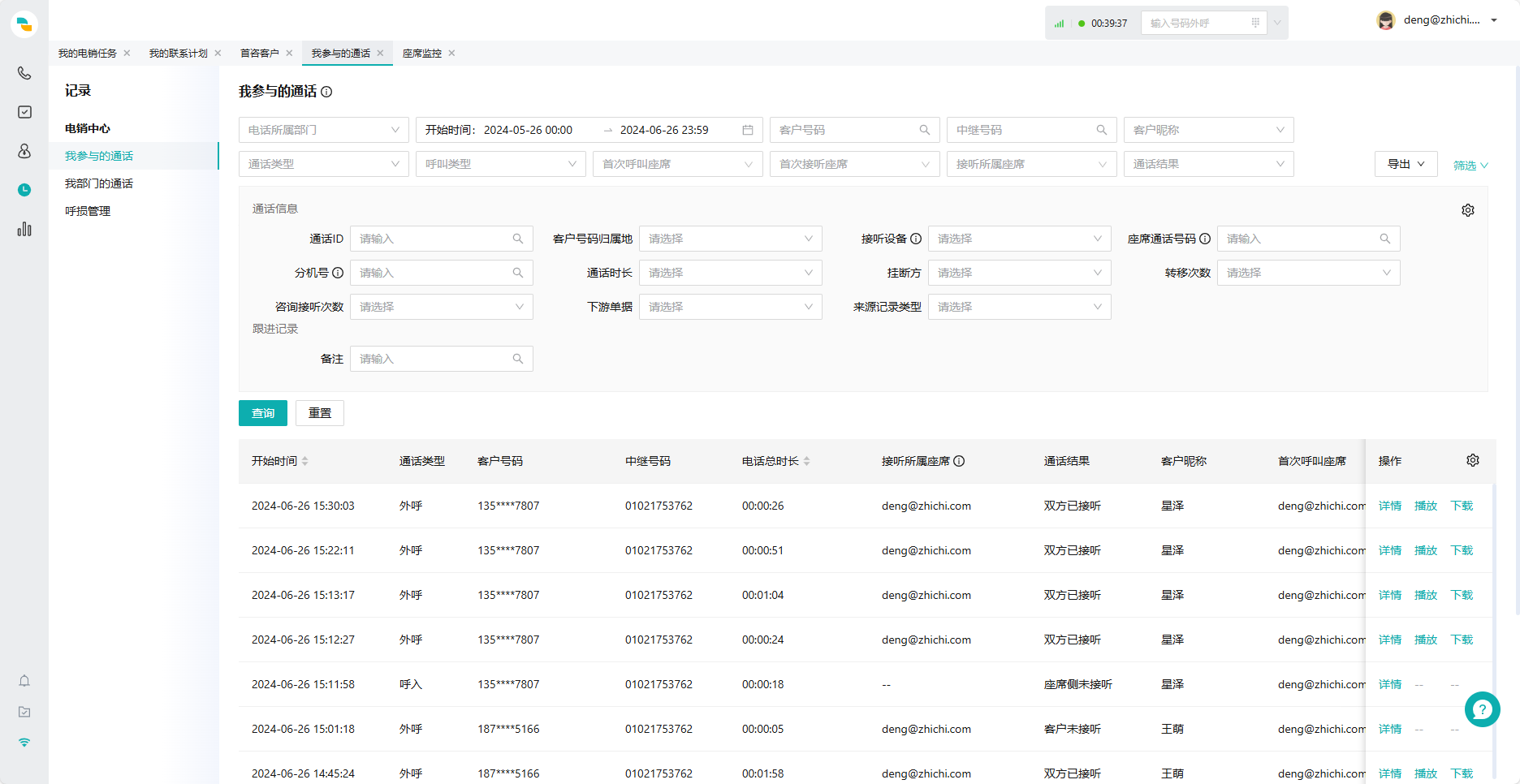
Task: Click 下载 for the 15:13:17 call
Action: coord(1462,595)
